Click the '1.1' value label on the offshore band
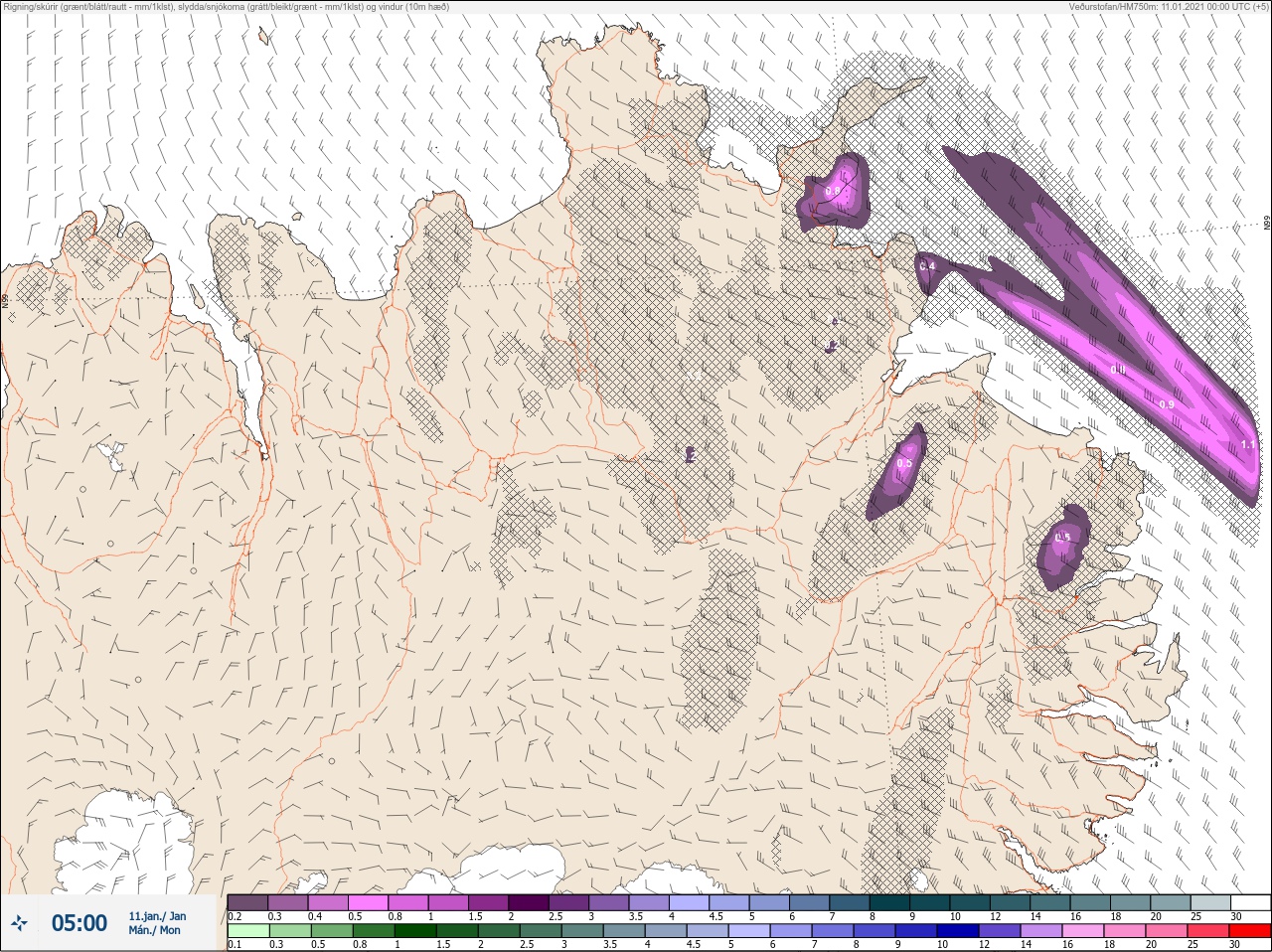 (x=1248, y=445)
